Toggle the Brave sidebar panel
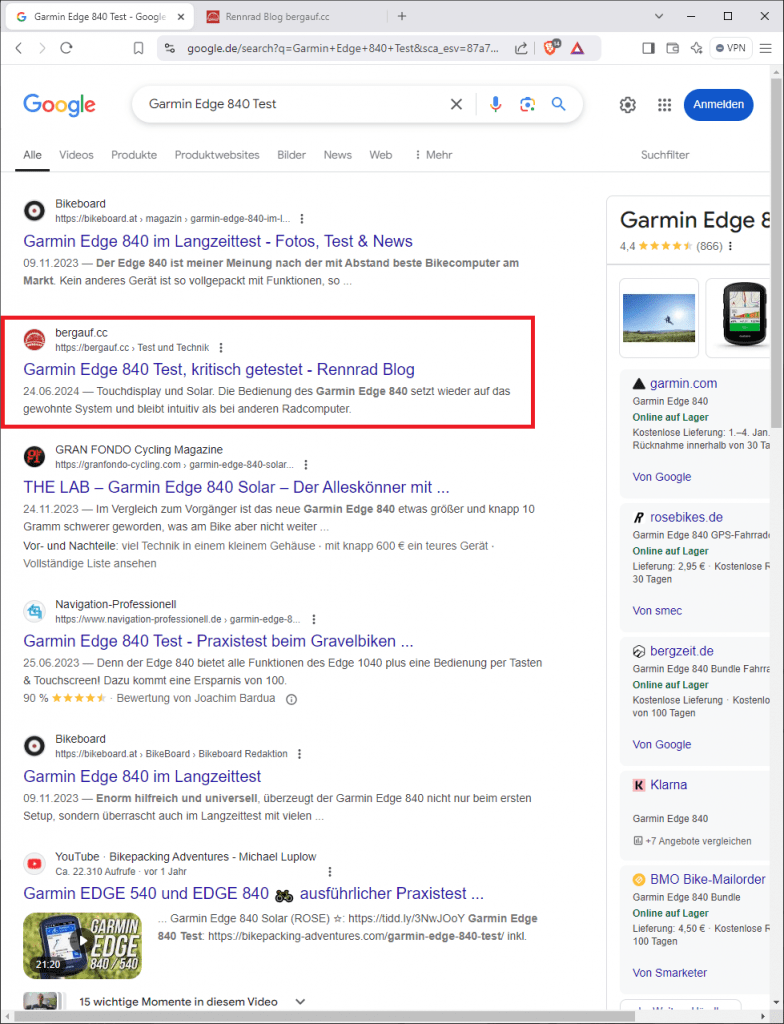 click(648, 48)
